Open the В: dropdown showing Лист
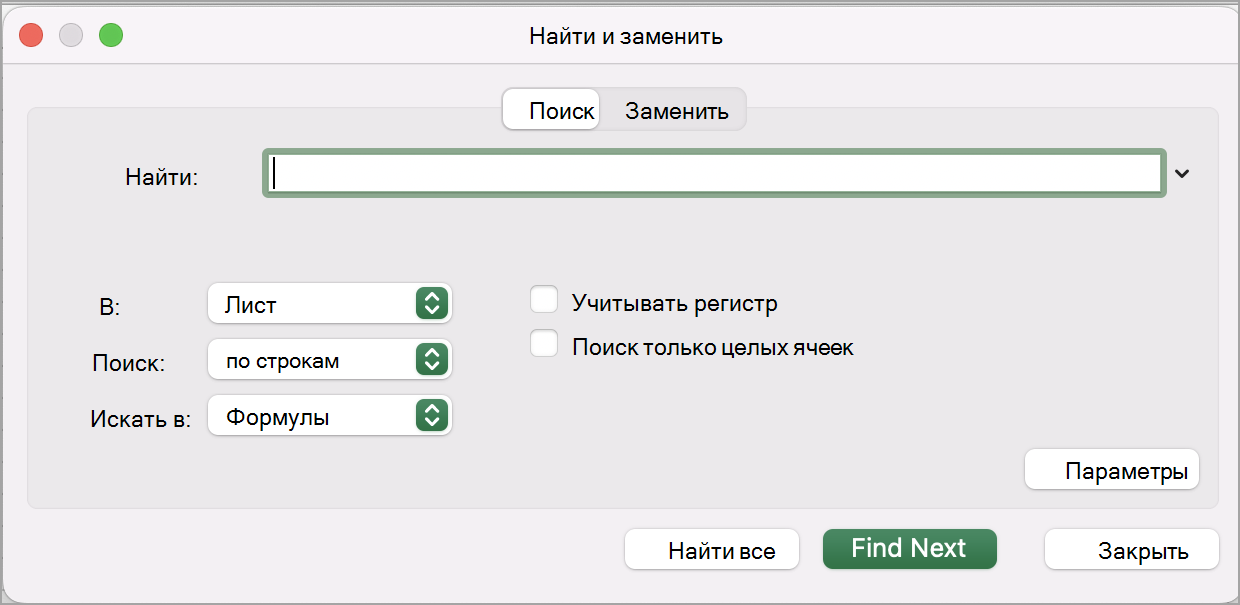 (x=312, y=304)
